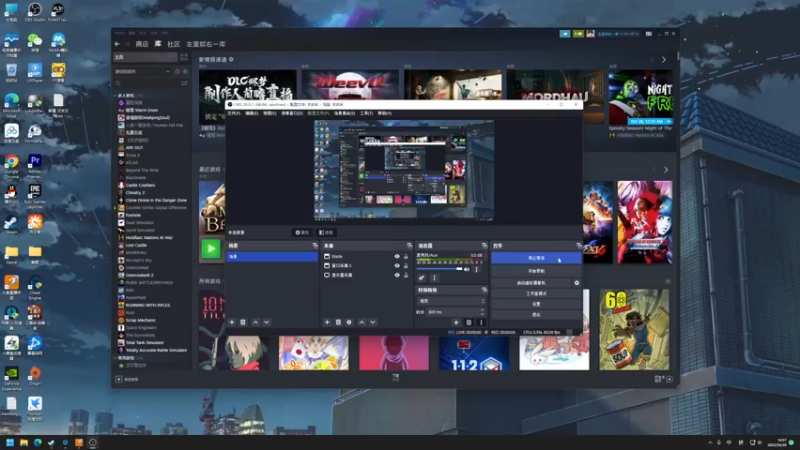This screenshot has height=450, width=800.
Task: Float the Sources dock panel
Action: pos(409,246)
